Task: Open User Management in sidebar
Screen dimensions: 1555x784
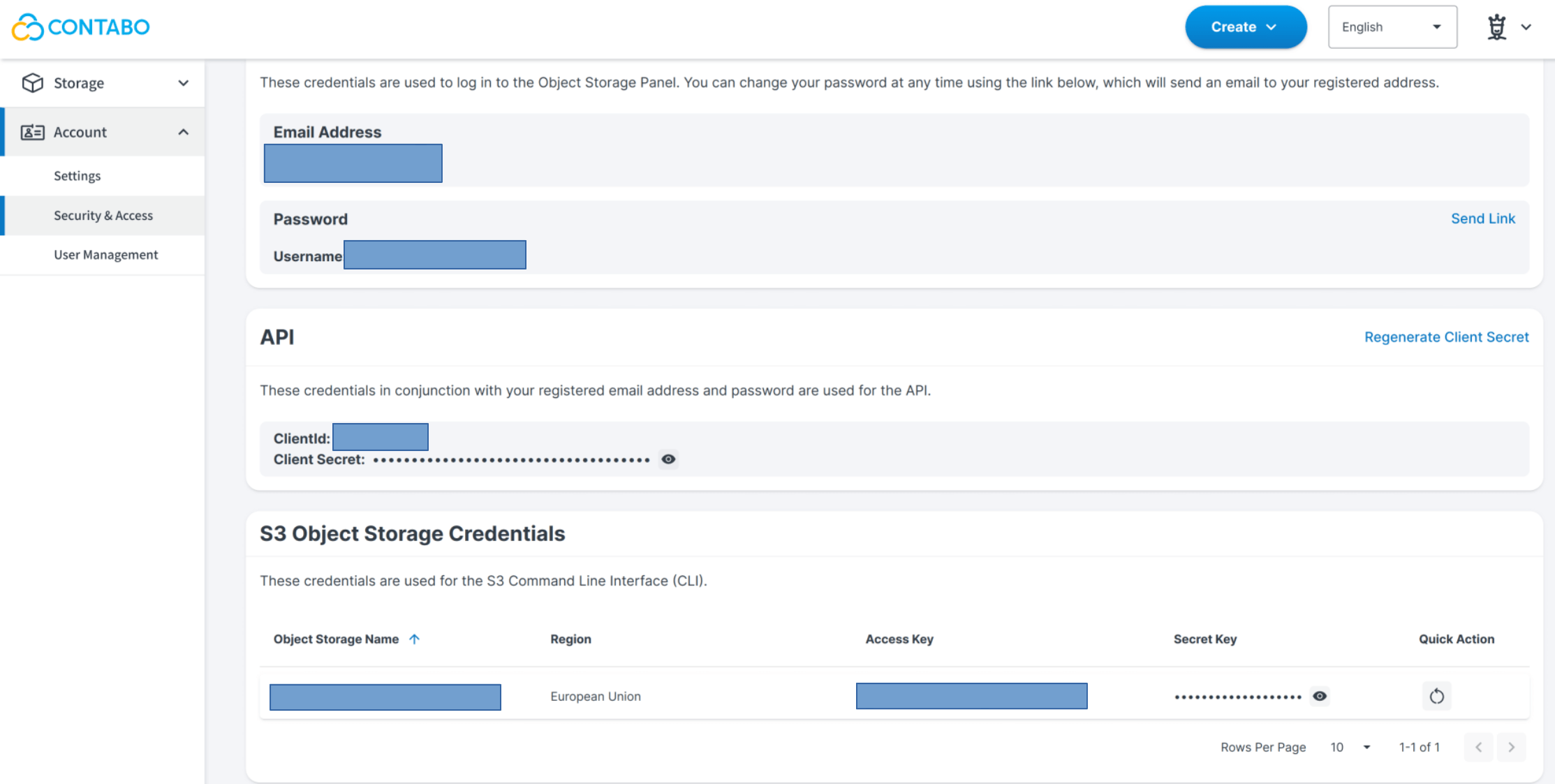Action: tap(106, 255)
